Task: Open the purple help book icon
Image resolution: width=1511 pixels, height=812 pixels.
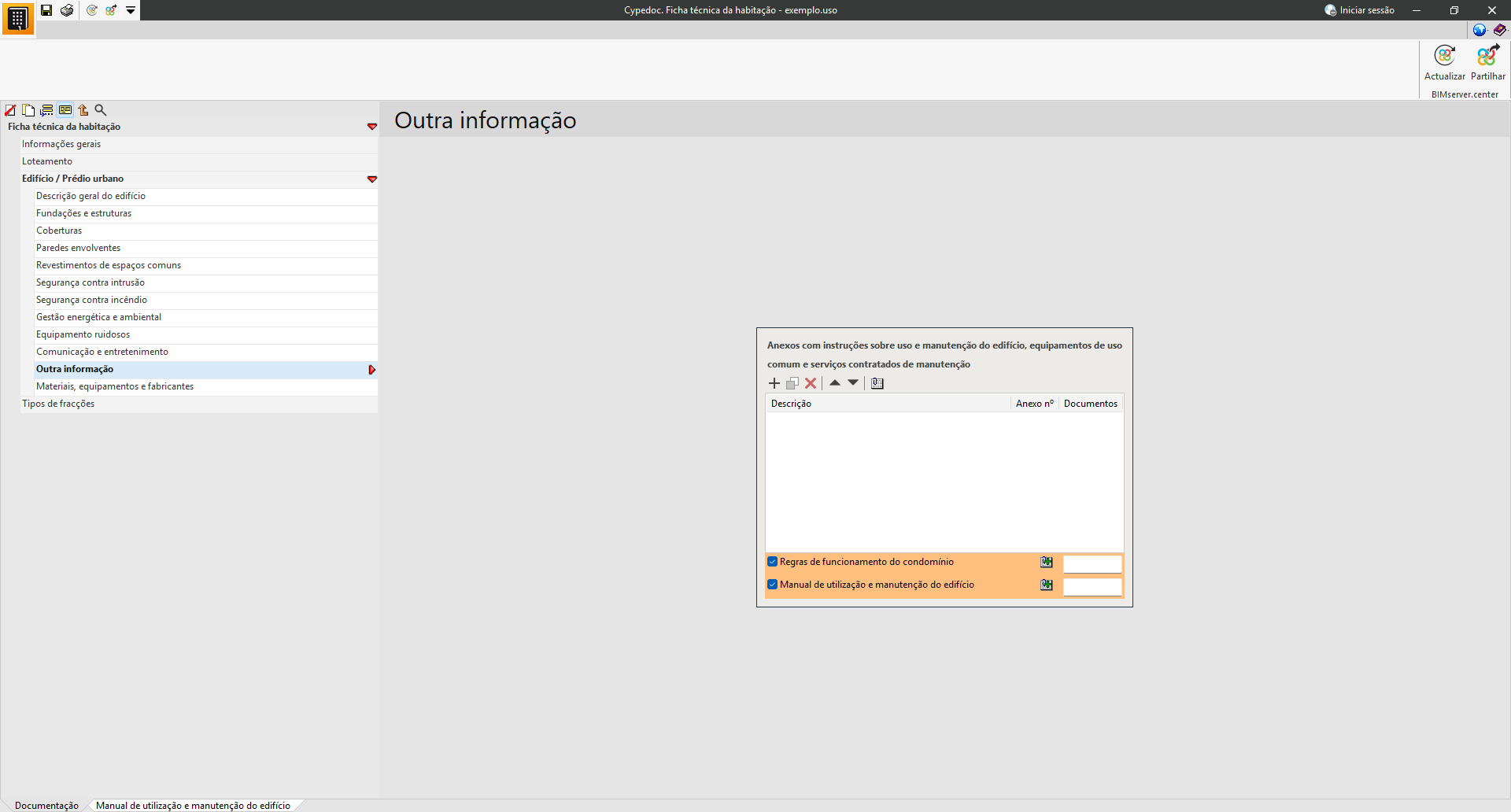Action: [x=1499, y=30]
